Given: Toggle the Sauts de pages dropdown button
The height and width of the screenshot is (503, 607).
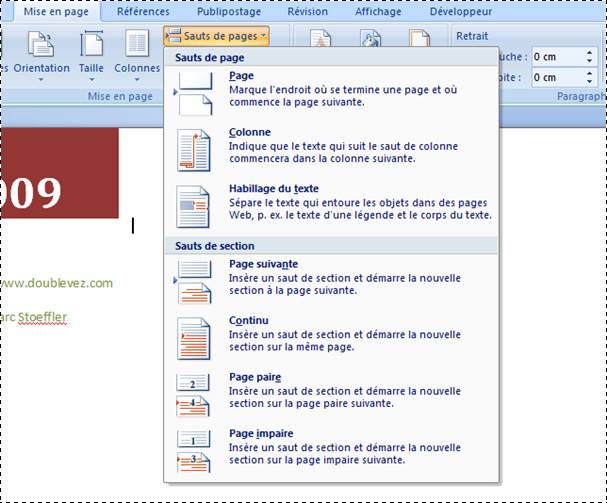Looking at the screenshot, I should click(216, 36).
